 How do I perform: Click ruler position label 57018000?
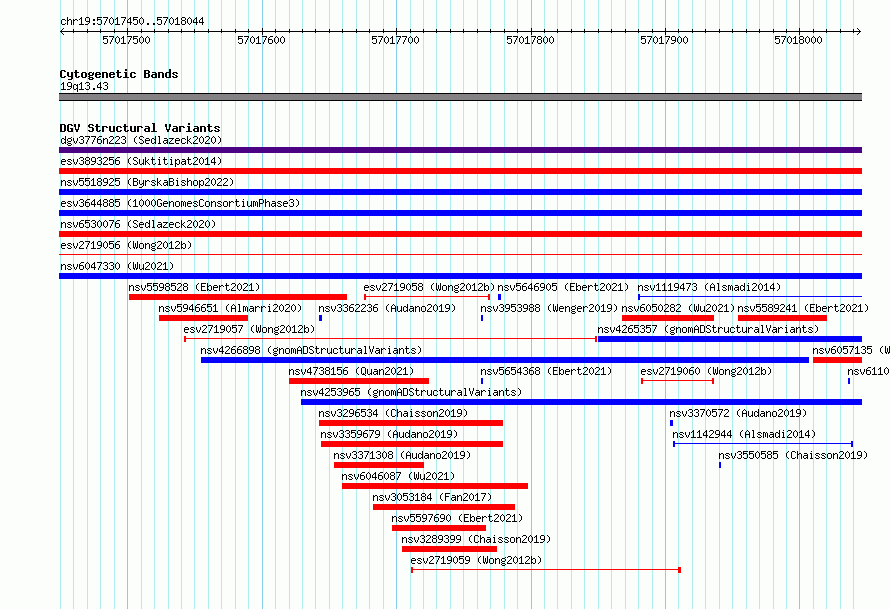pos(798,40)
